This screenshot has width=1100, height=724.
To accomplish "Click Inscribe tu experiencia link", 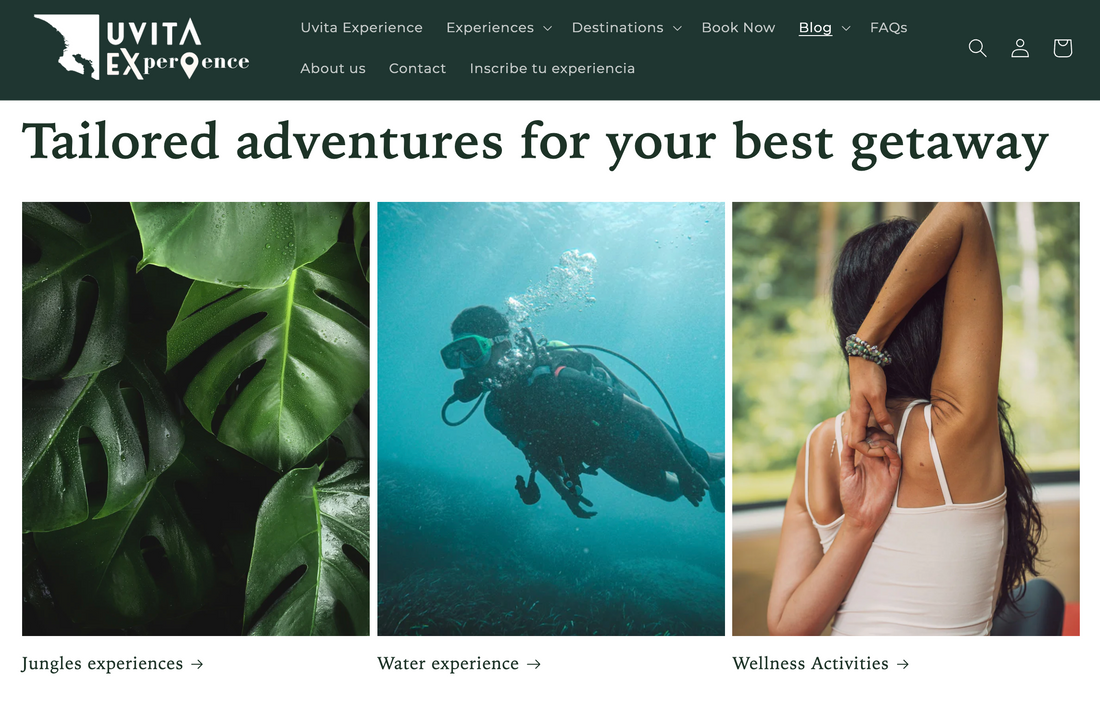I will pos(552,68).
